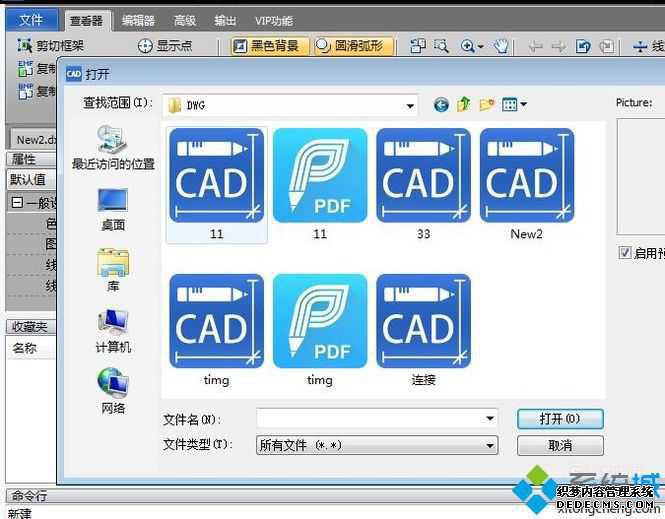This screenshot has height=519, width=665.
Task: Go to 网络 network location
Action: tap(113, 391)
